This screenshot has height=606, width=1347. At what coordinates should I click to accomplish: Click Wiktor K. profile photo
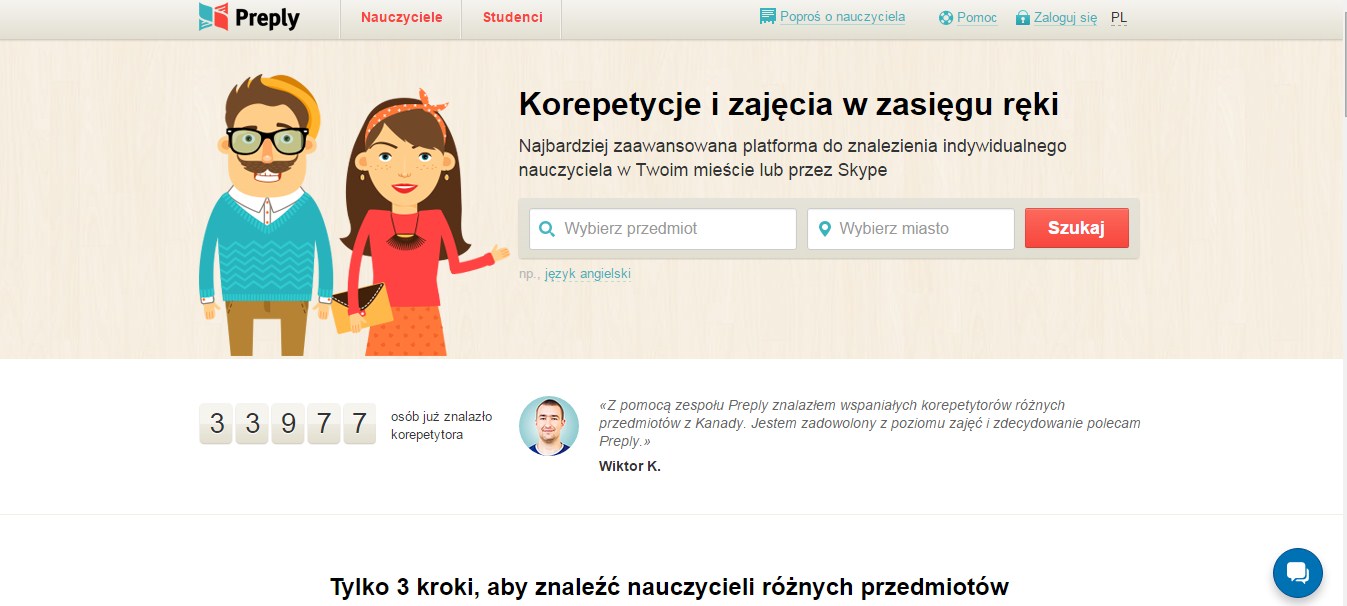549,426
